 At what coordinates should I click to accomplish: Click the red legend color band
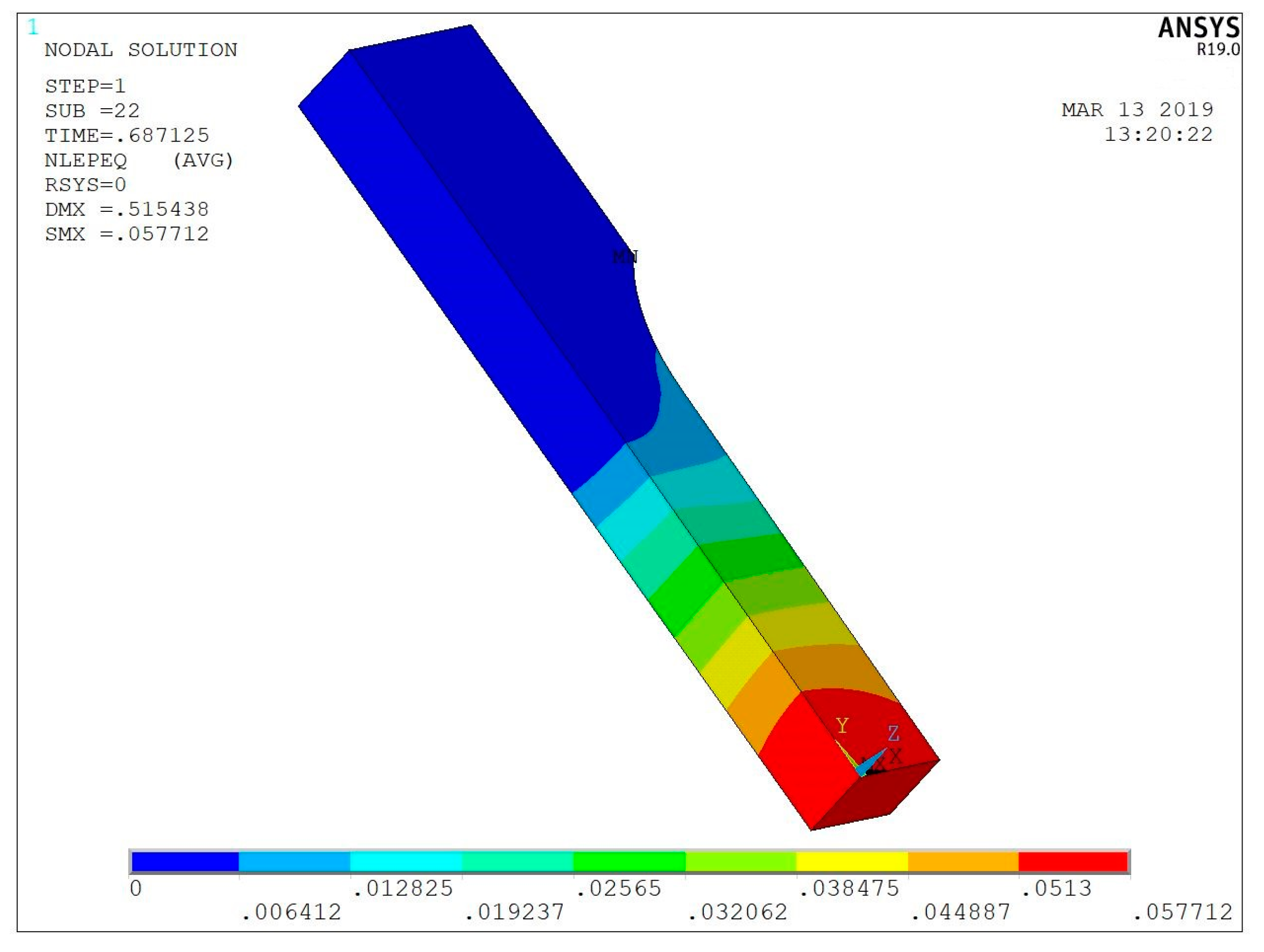coord(1073,862)
